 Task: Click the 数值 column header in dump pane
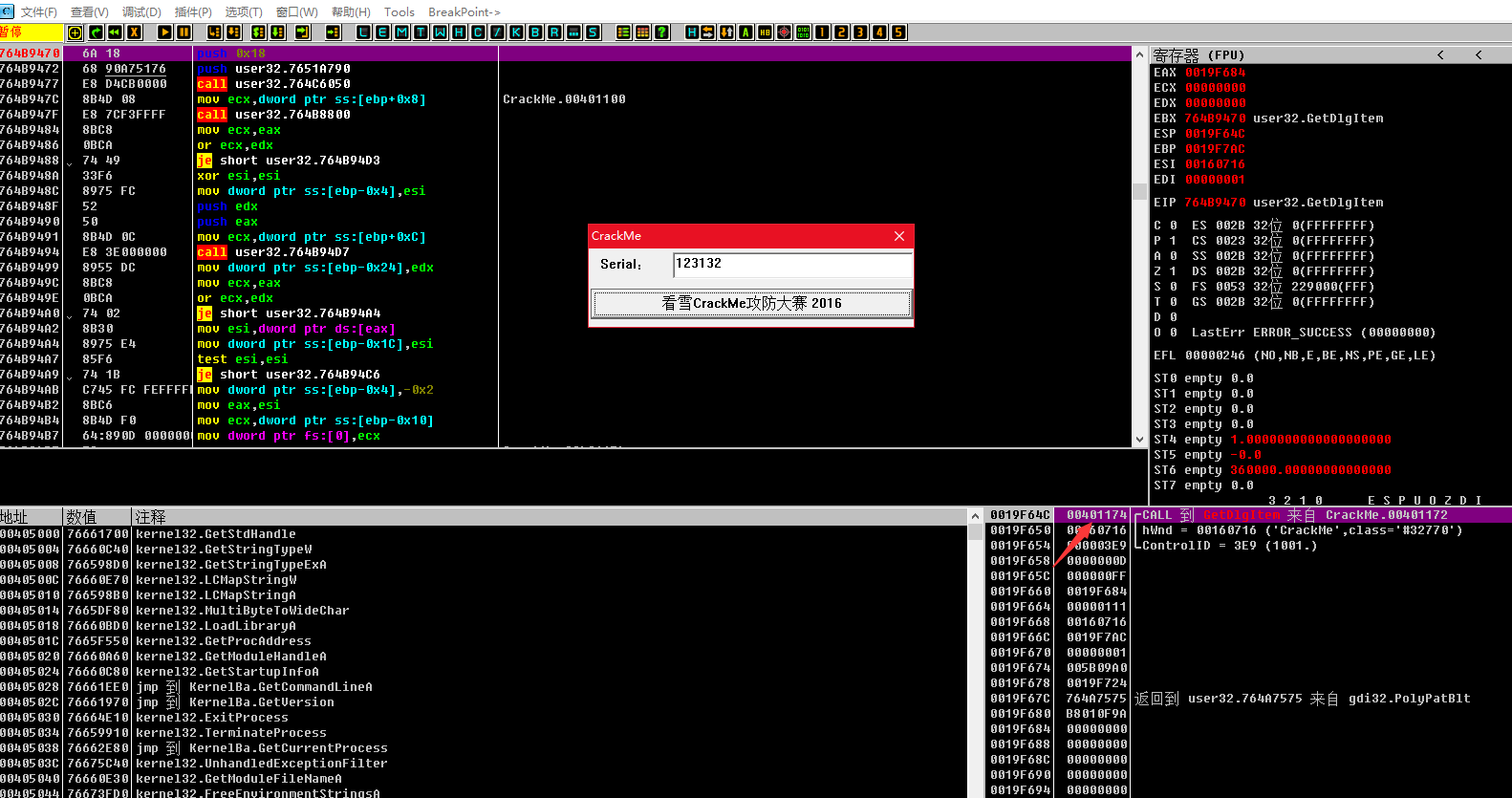(x=97, y=517)
